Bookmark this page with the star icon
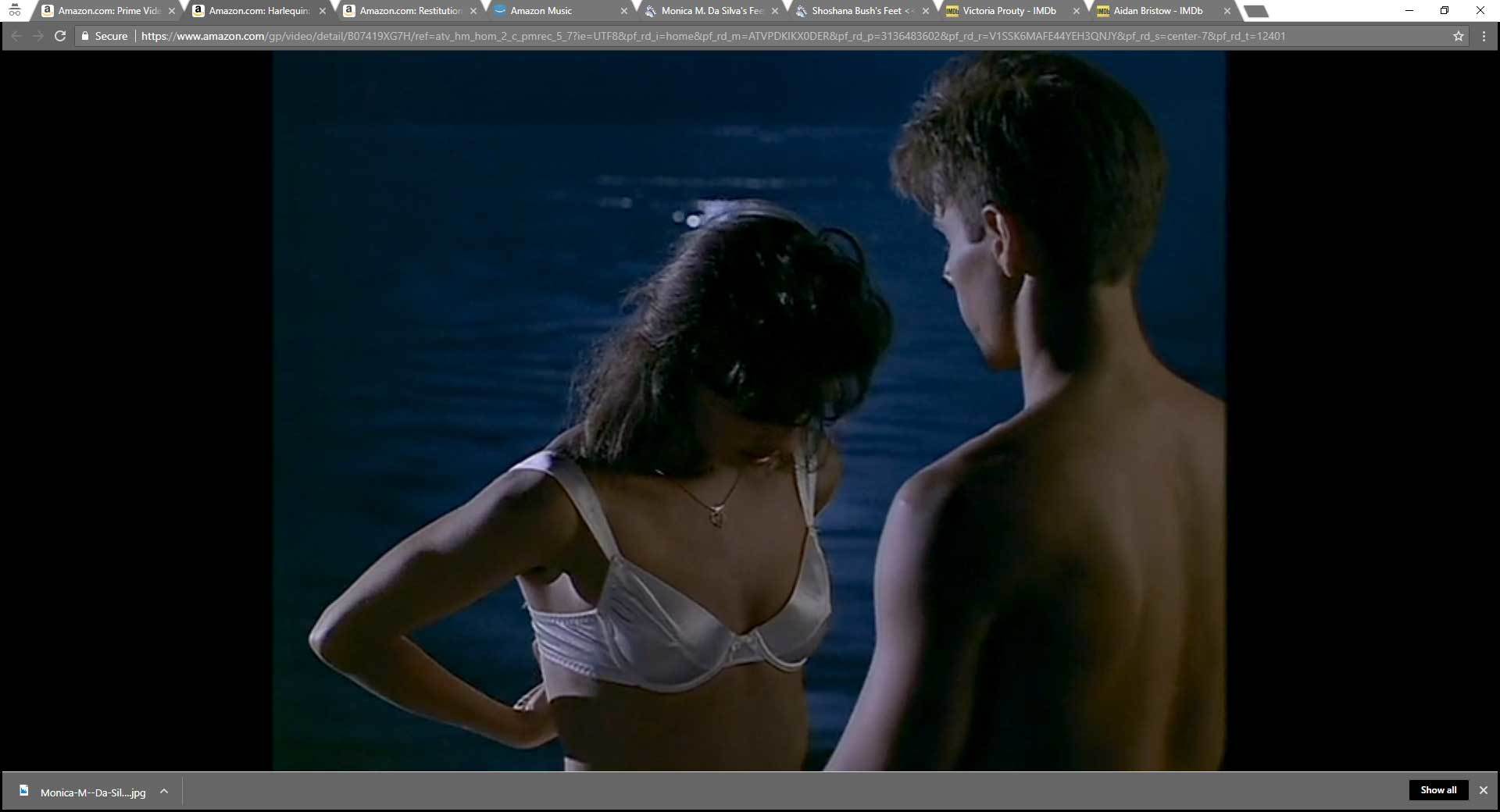The height and width of the screenshot is (812, 1500). [x=1458, y=36]
